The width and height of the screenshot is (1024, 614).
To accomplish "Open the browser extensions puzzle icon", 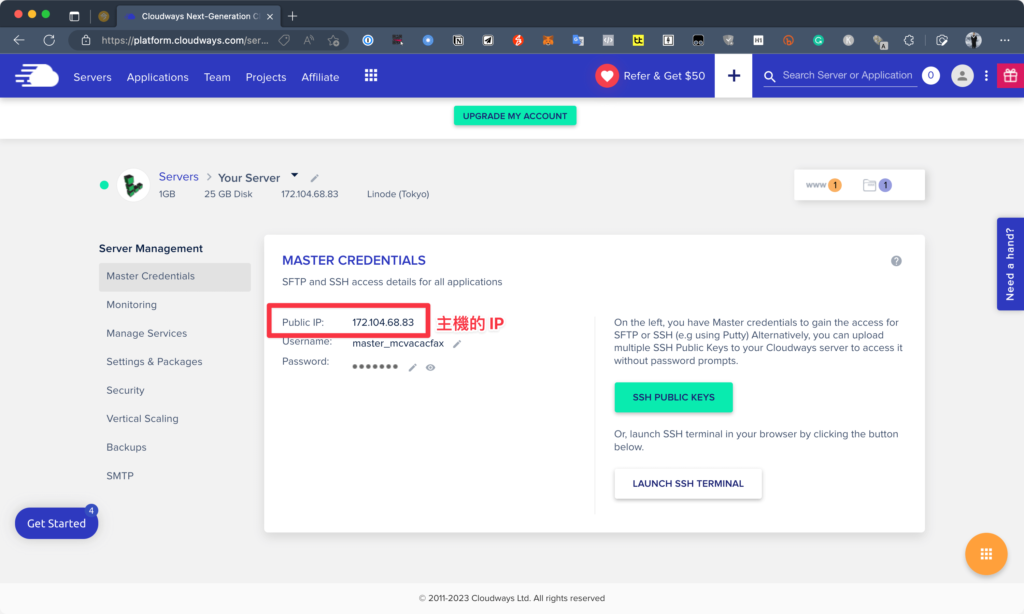I will coord(909,40).
